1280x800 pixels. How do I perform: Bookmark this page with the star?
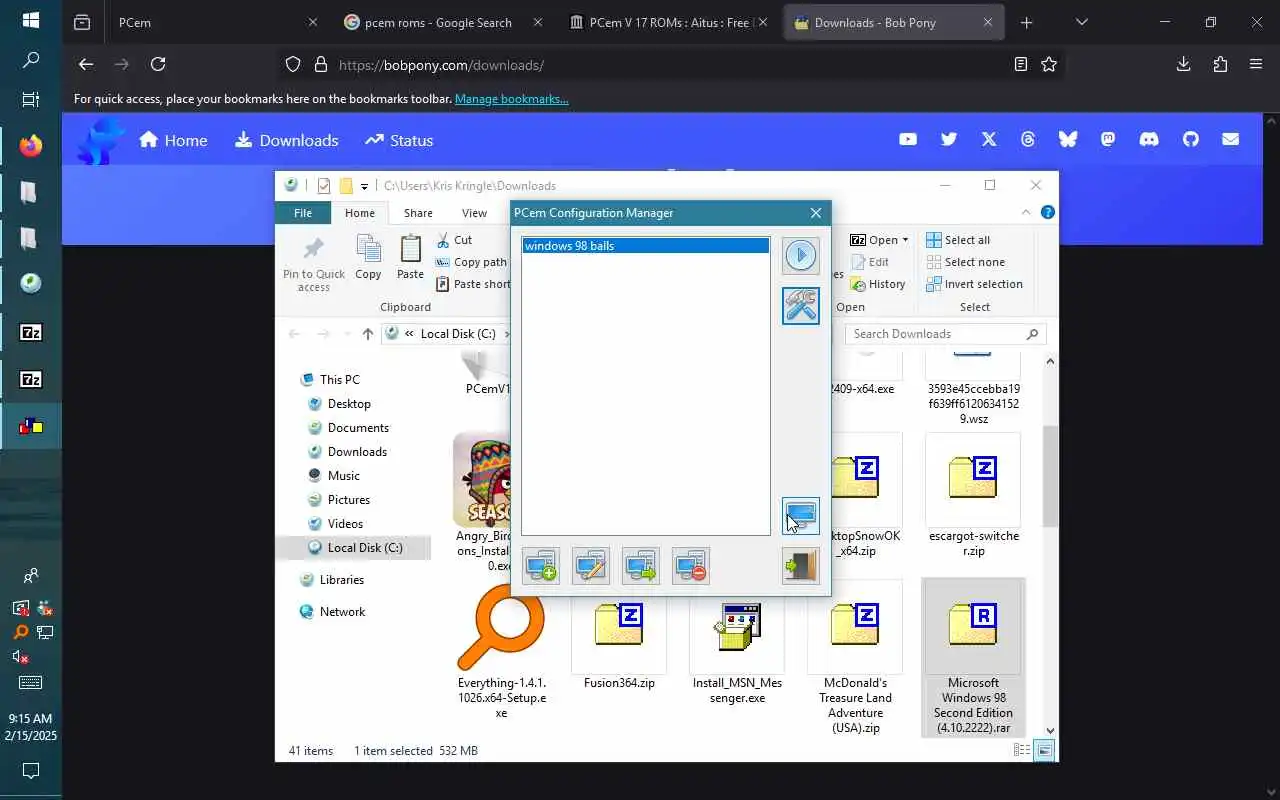coord(1049,64)
